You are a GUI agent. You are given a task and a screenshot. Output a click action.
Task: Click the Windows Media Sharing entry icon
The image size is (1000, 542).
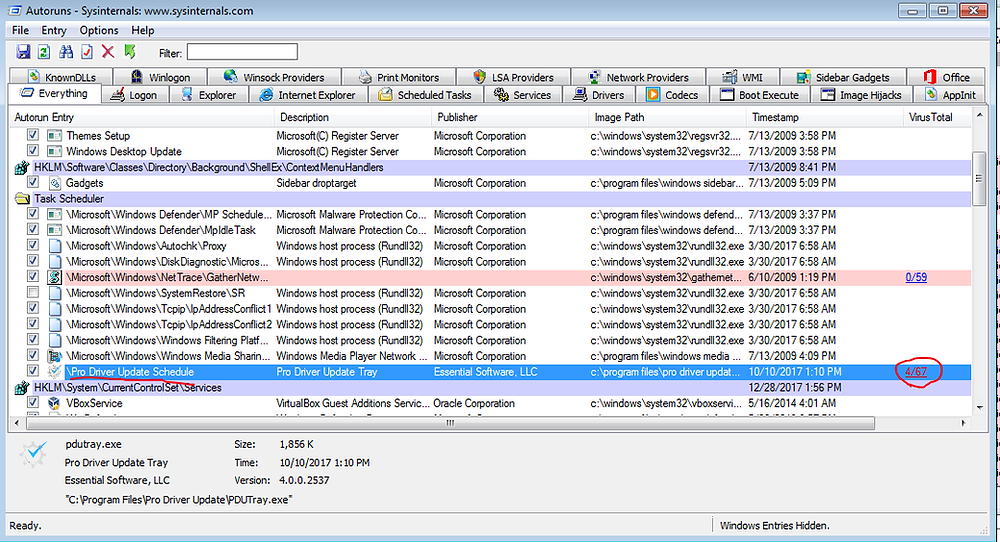54,356
